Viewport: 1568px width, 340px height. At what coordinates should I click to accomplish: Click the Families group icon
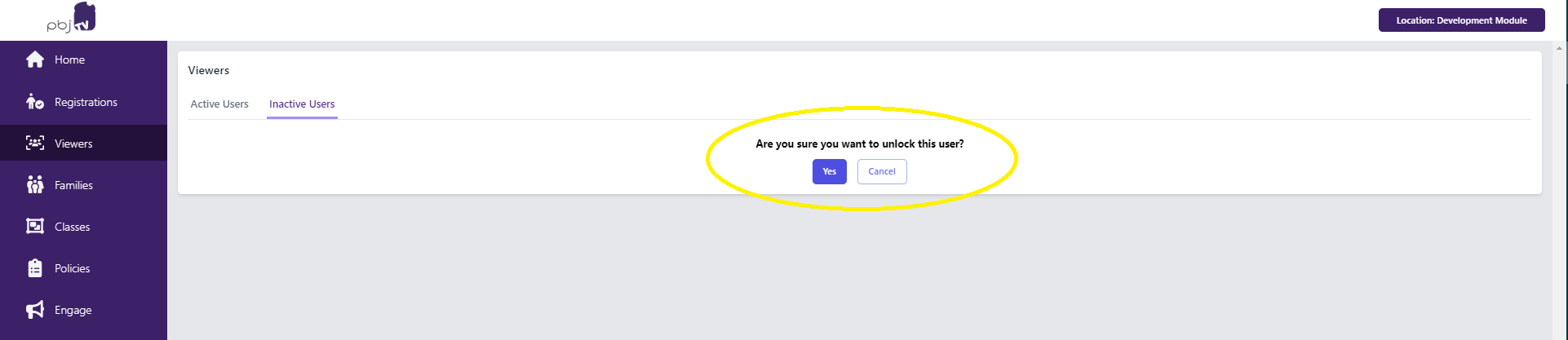(x=35, y=185)
